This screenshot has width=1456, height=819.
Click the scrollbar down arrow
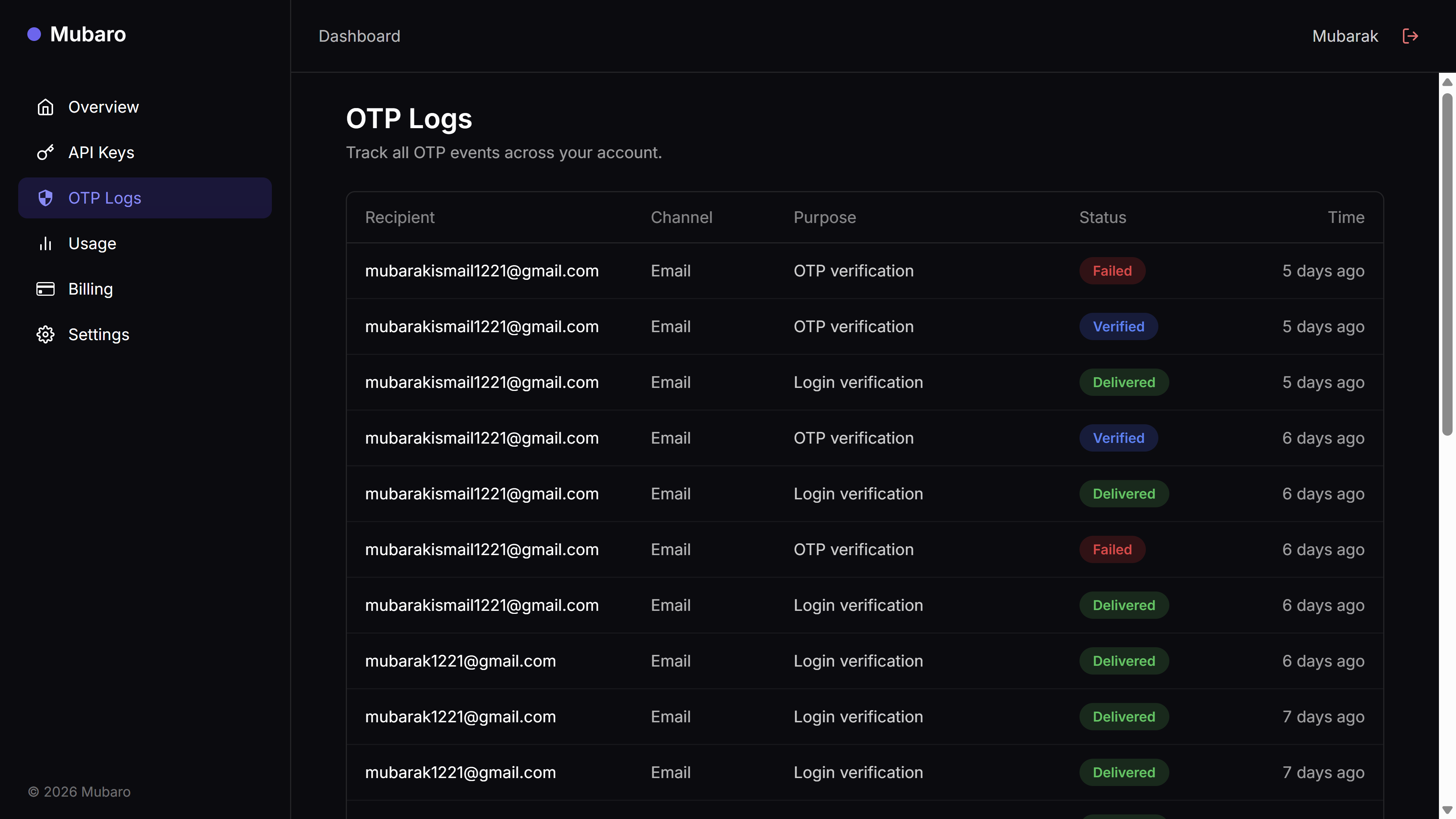1447,810
